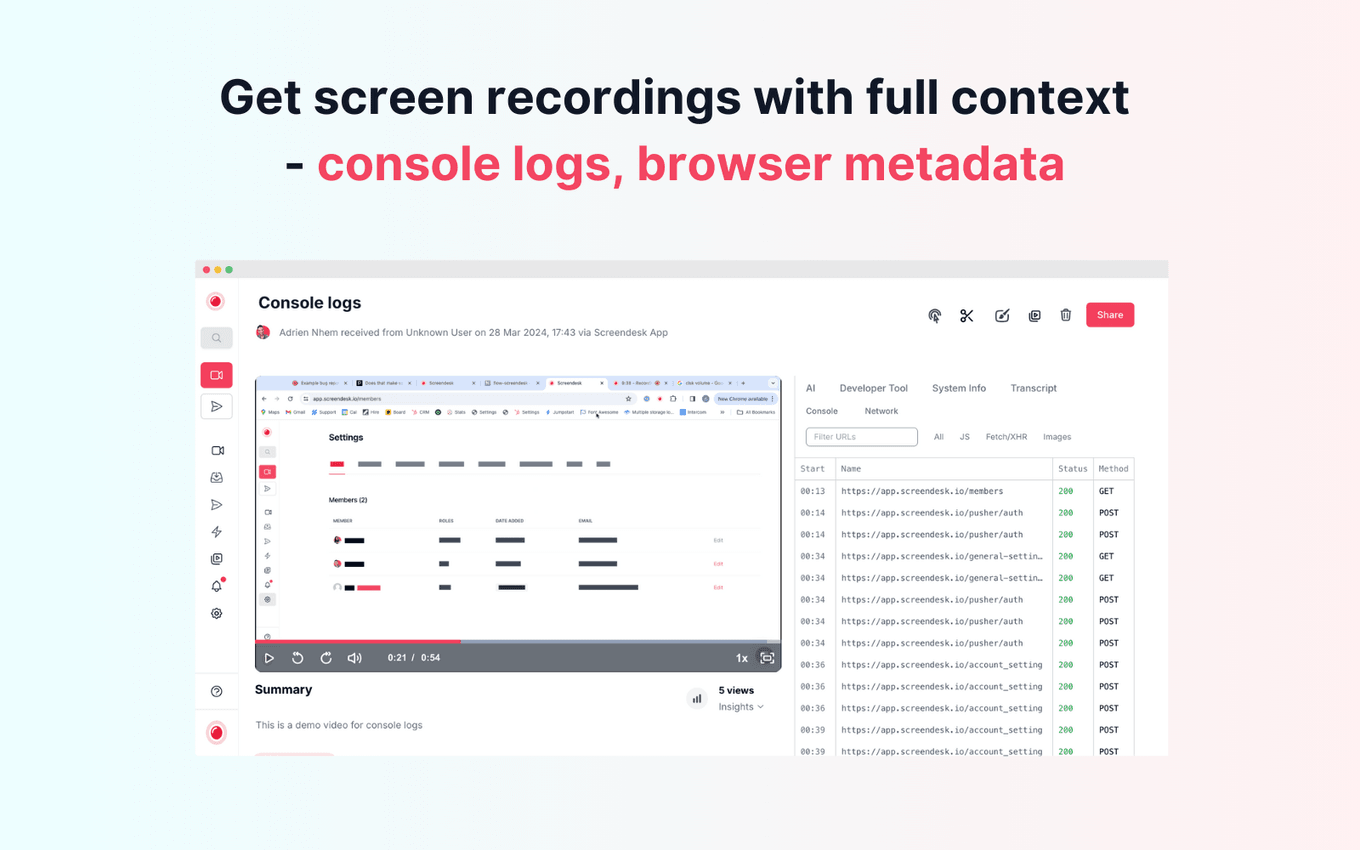Click the duplicate video icon next to trash
1360x850 pixels.
point(1035,315)
